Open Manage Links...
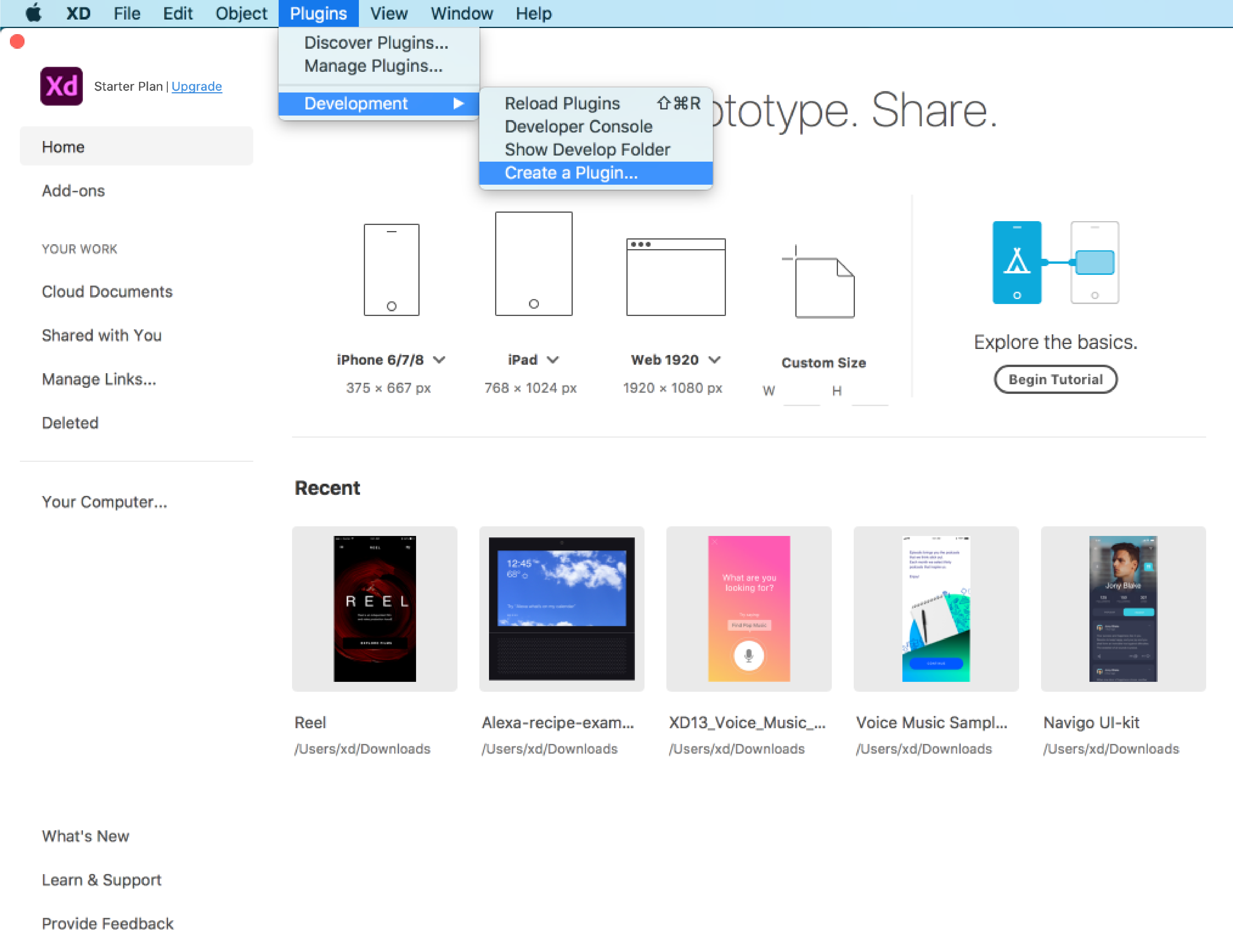Image resolution: width=1233 pixels, height=952 pixels. pyautogui.click(x=99, y=379)
